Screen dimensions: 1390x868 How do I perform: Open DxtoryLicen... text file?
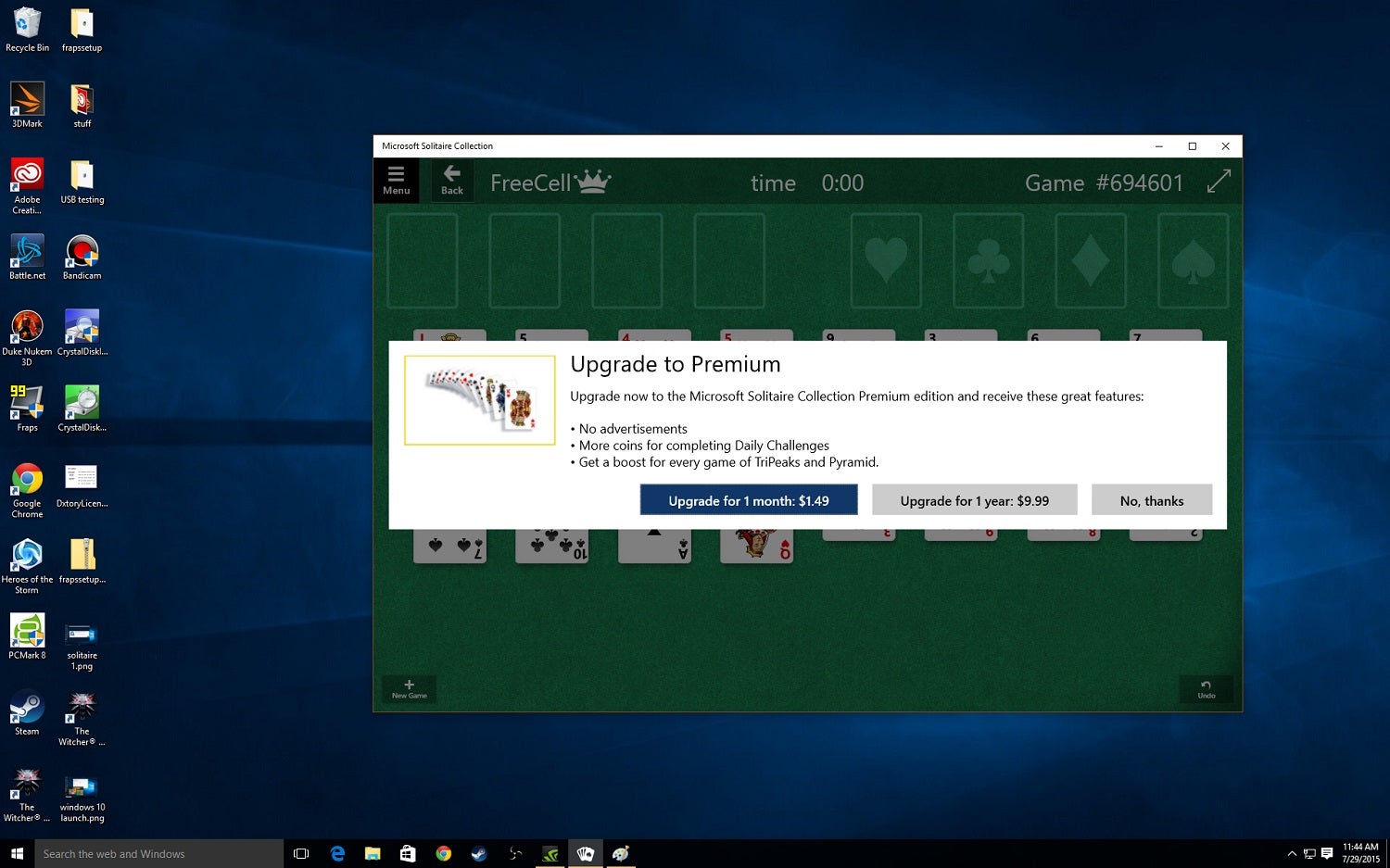click(82, 484)
